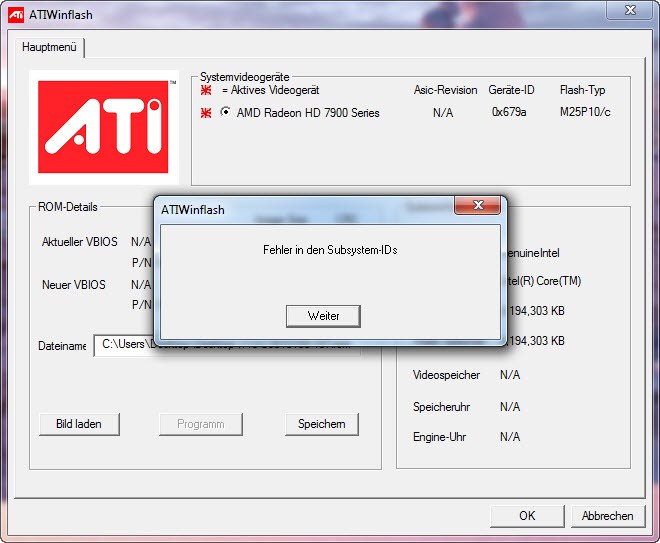This screenshot has height=543, width=660.
Task: Click the greyed-out Programm button
Action: [x=201, y=424]
